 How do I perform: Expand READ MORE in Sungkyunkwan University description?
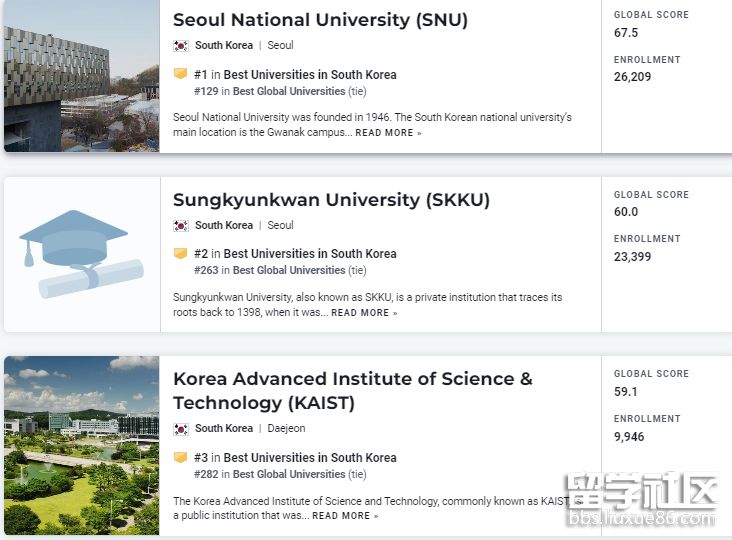[x=364, y=313]
